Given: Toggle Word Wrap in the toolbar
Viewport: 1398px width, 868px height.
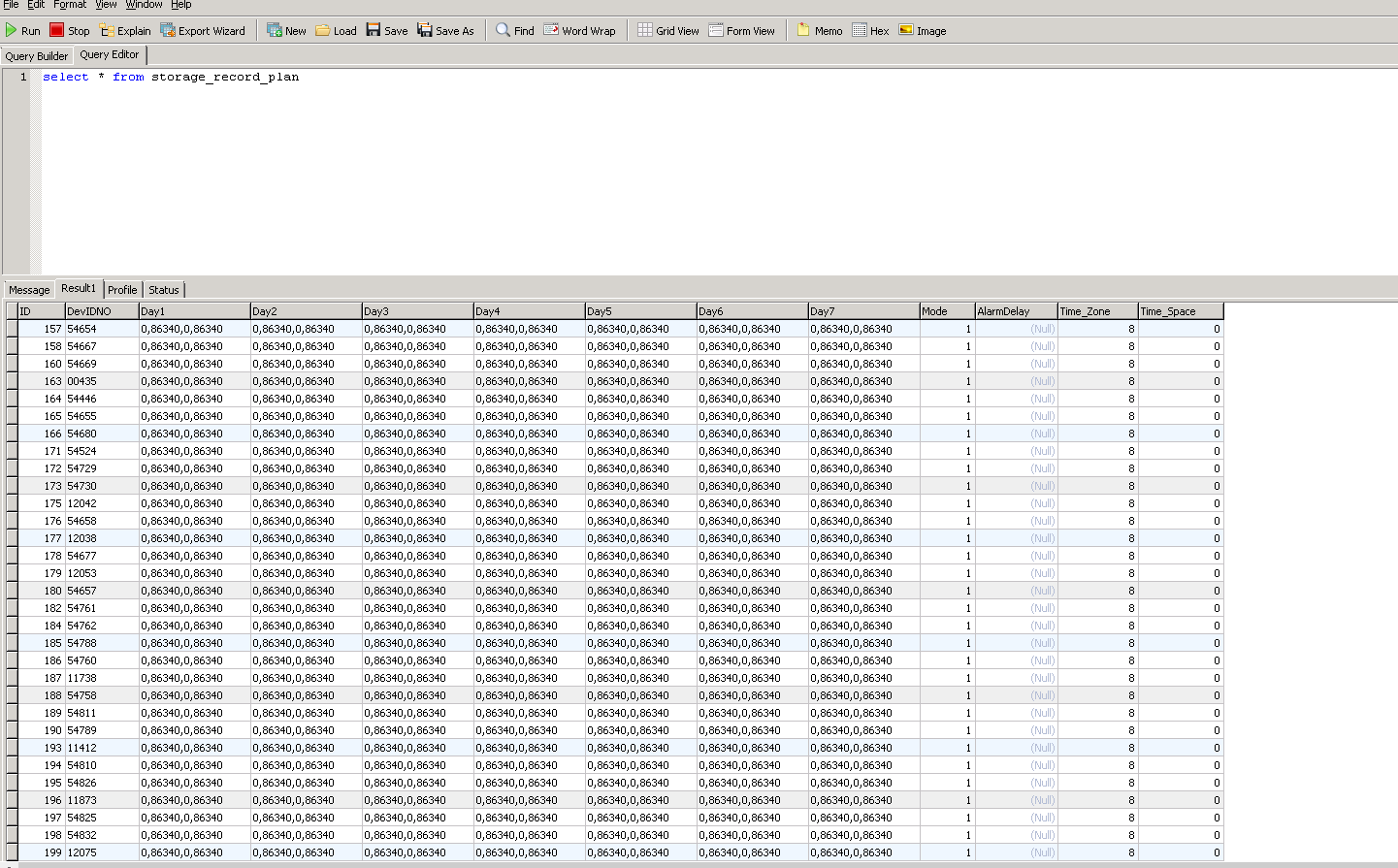Looking at the screenshot, I should (580, 30).
